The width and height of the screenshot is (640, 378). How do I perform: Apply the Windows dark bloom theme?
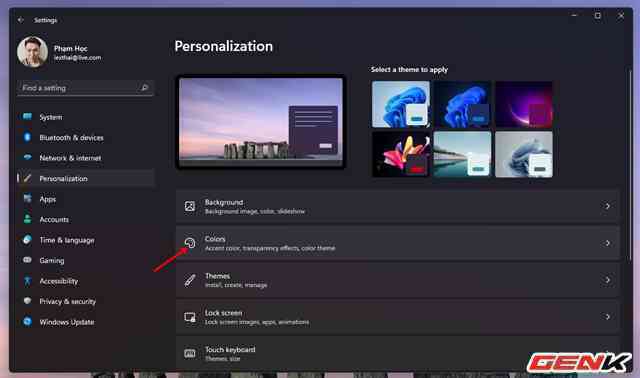click(462, 104)
